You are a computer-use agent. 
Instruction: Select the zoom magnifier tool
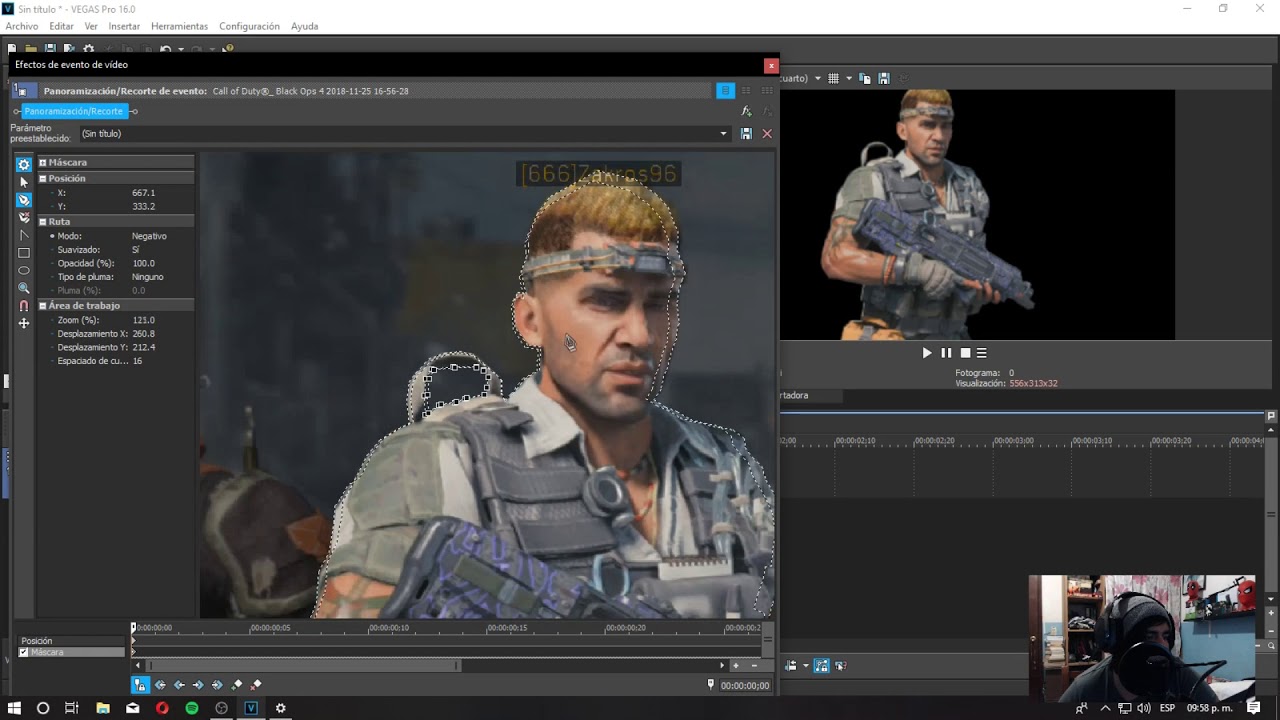(x=24, y=288)
